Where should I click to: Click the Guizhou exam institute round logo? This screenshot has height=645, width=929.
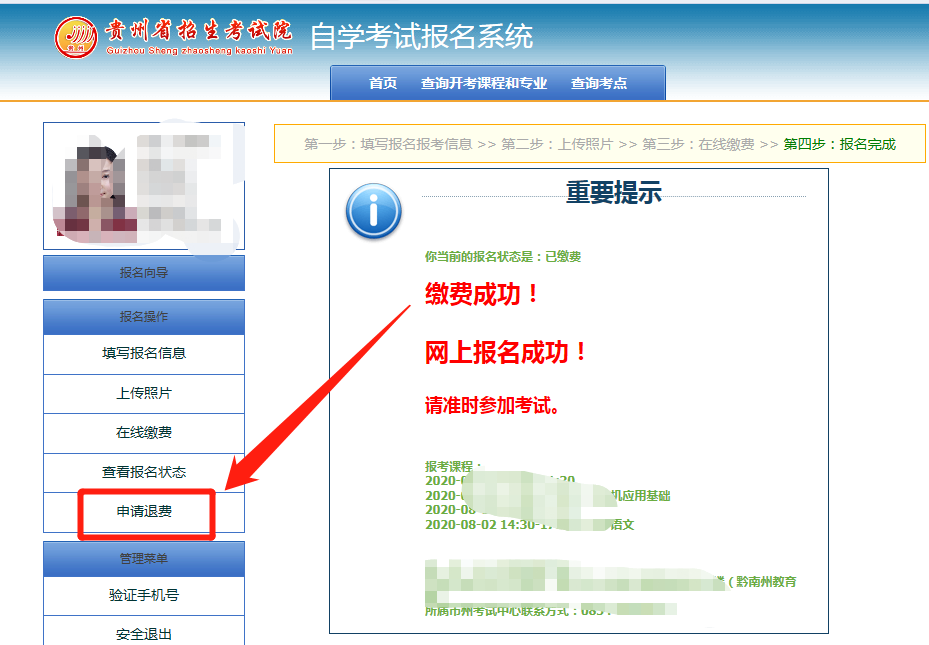(x=77, y=37)
